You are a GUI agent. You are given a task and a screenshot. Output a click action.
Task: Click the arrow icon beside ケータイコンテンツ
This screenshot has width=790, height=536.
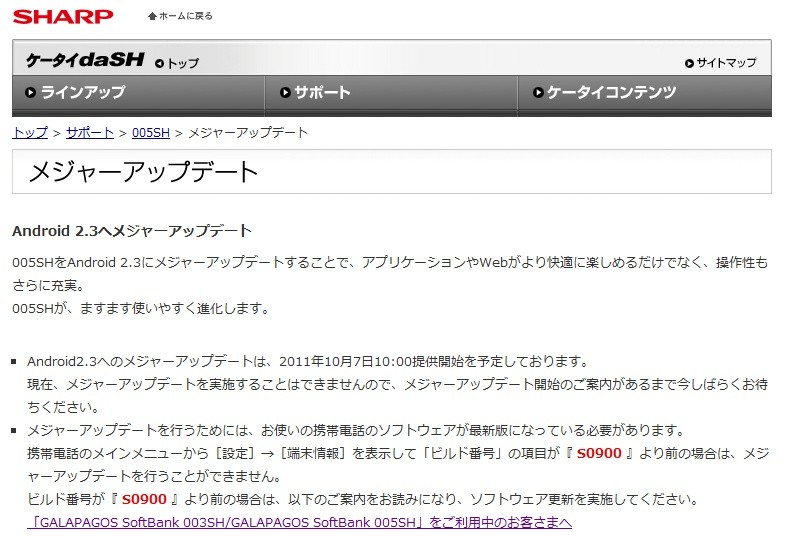tap(538, 92)
